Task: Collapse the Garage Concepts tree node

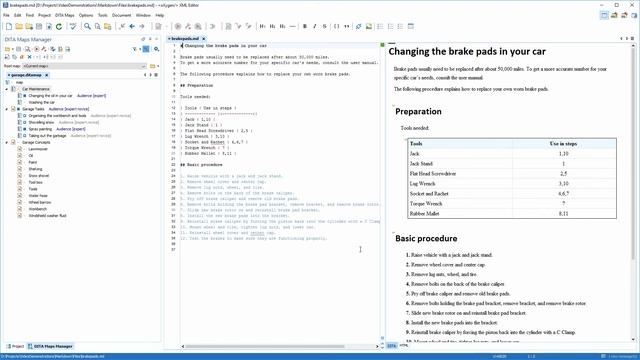Action: tap(7, 143)
